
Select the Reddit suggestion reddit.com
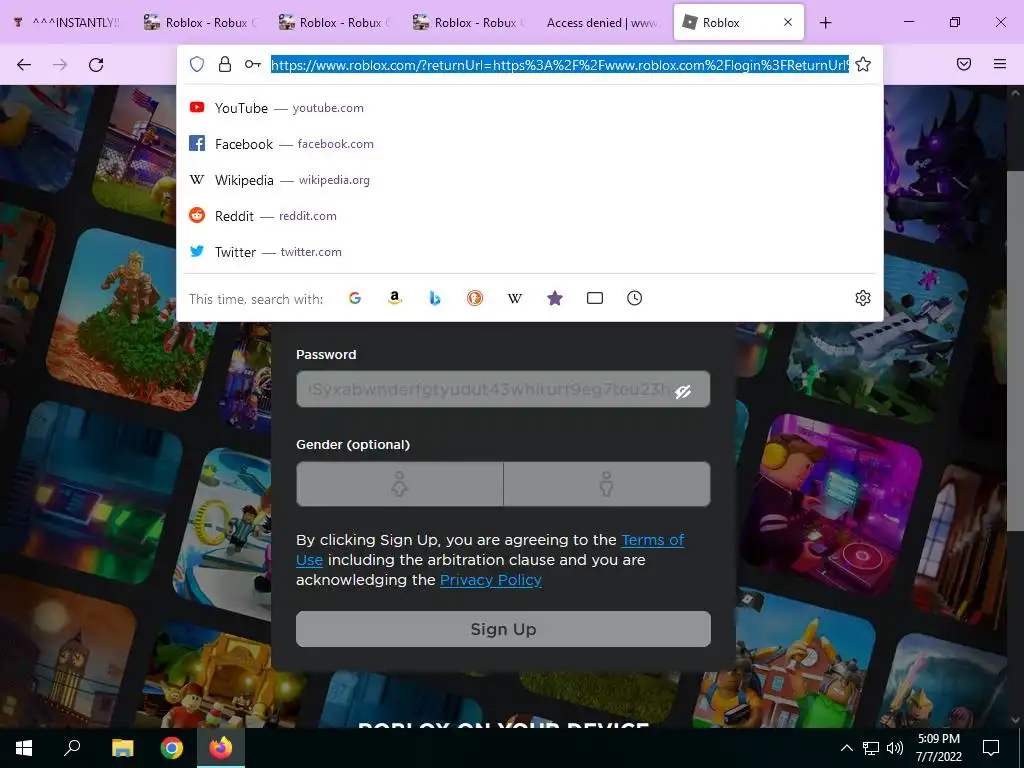tap(530, 216)
